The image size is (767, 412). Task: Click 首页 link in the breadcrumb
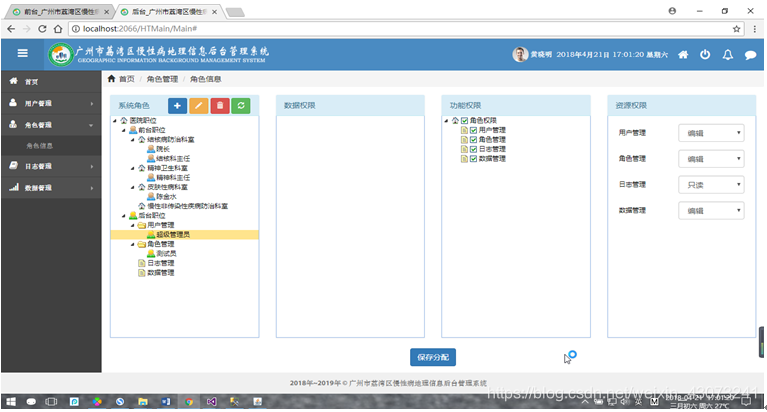tap(127, 79)
